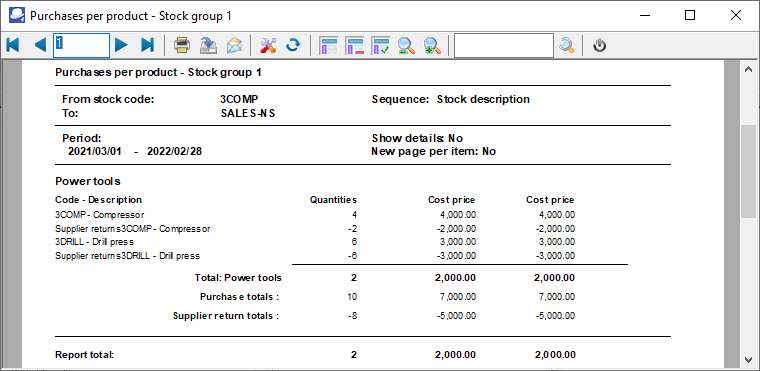760x371 pixels.
Task: Zoom in with the magnifier plus icon
Action: point(432,46)
